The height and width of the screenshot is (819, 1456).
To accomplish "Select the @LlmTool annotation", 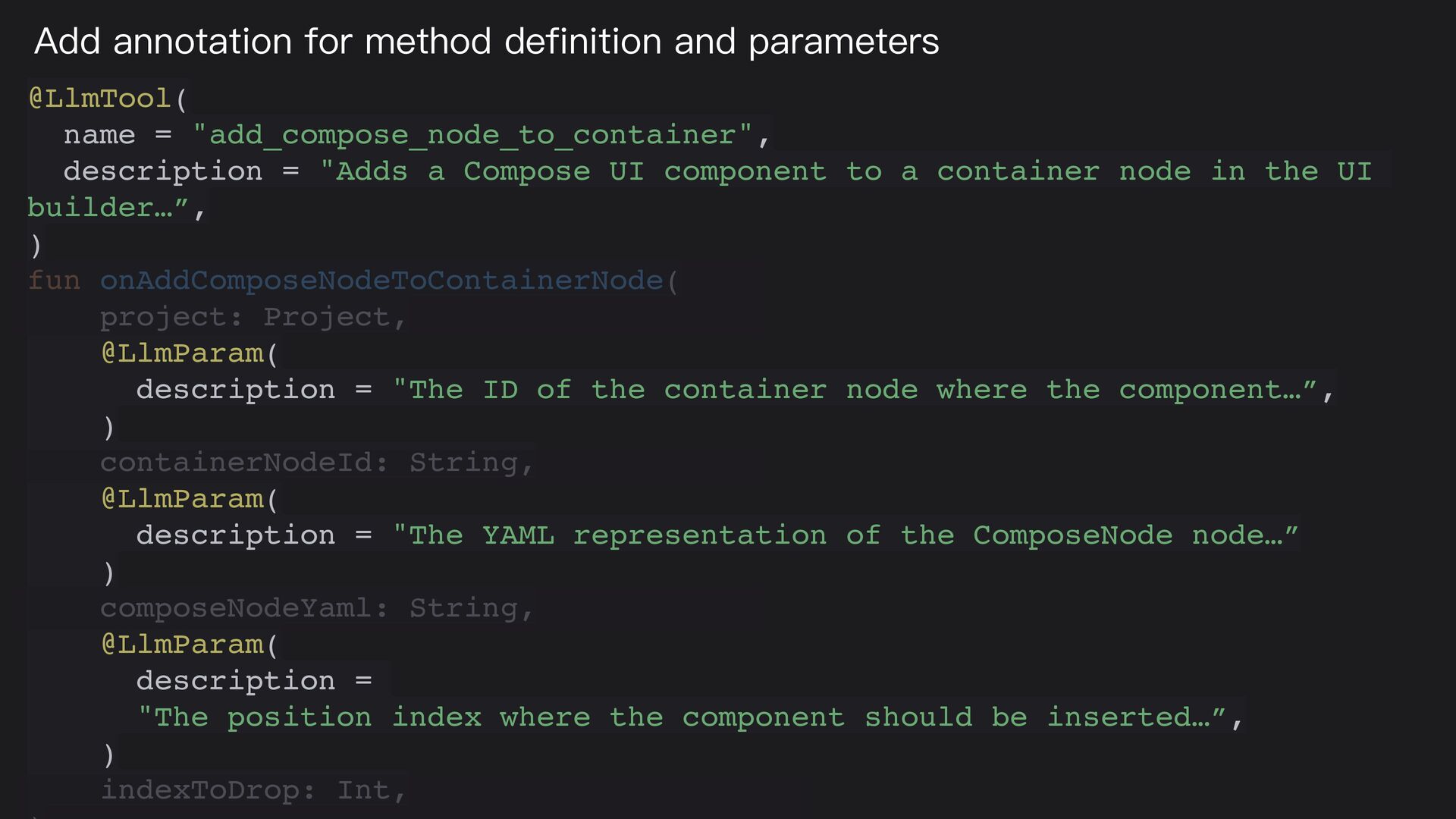I will 99,99.
